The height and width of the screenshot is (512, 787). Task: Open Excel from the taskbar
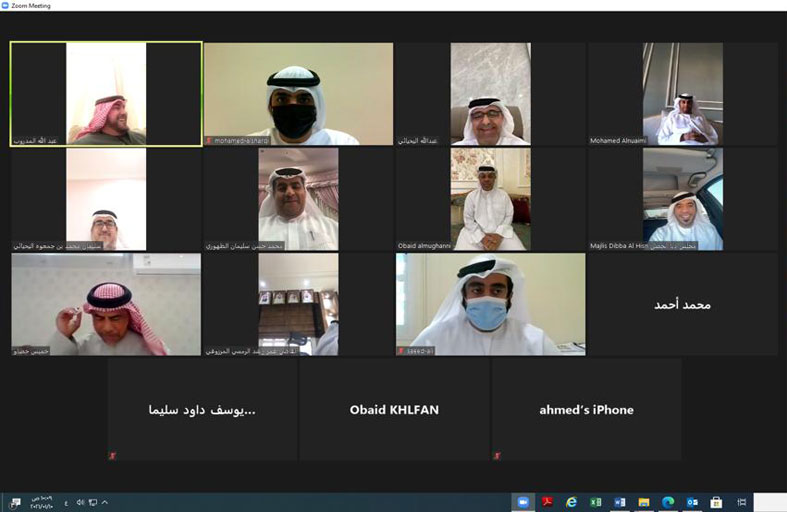(x=595, y=502)
